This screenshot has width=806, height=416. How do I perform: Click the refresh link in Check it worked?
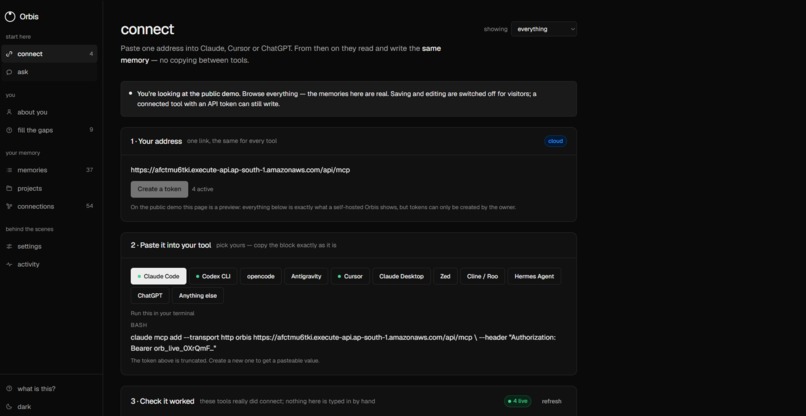coord(552,401)
